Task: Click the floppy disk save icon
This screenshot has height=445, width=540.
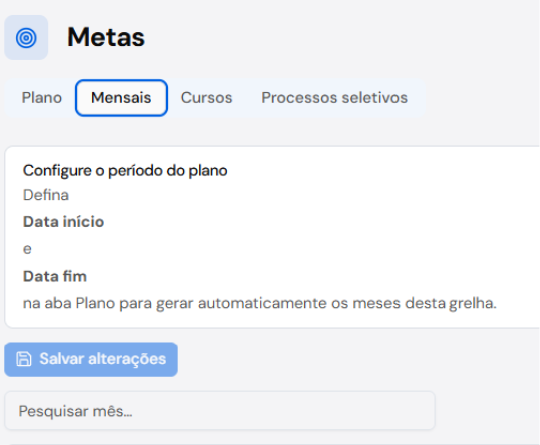Action: point(24,359)
